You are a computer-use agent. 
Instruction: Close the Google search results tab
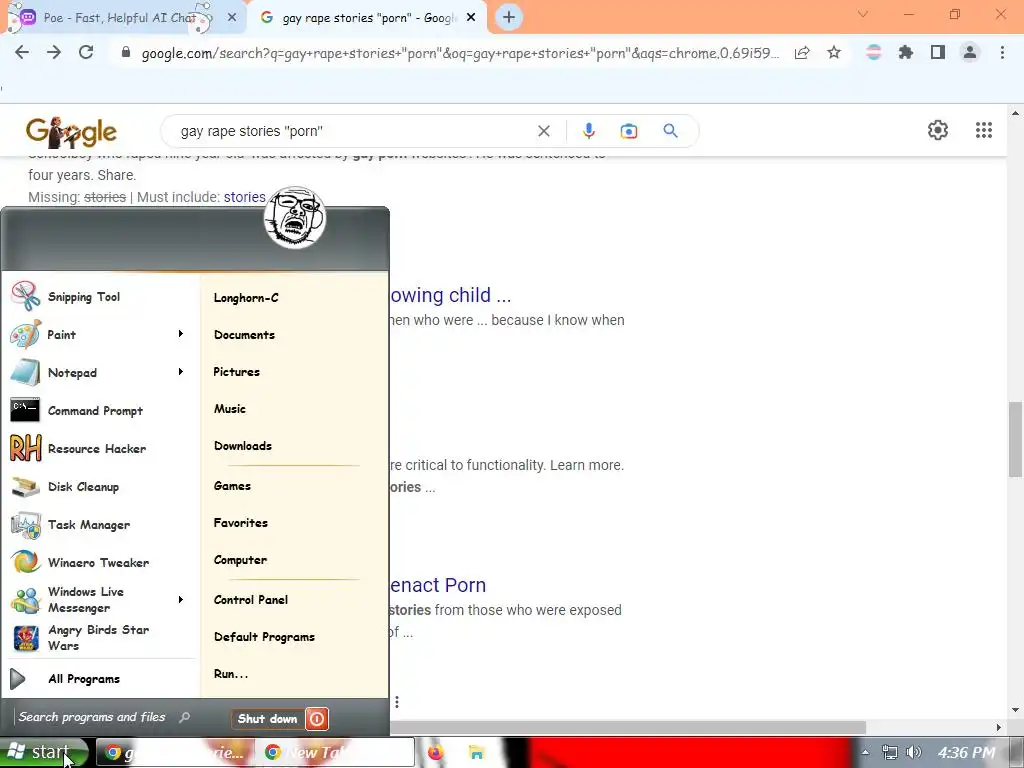(471, 18)
